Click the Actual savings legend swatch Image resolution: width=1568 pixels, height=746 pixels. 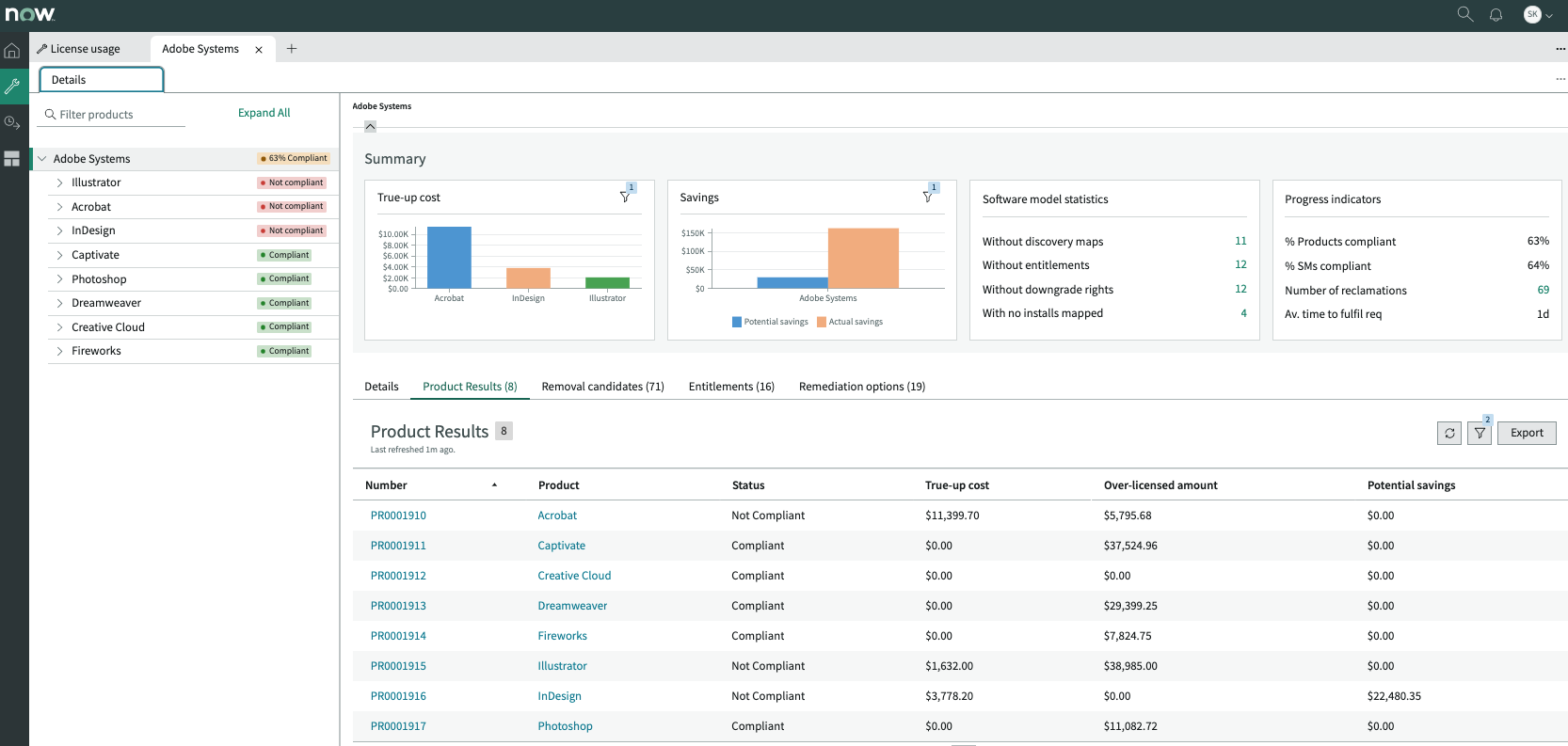822,322
